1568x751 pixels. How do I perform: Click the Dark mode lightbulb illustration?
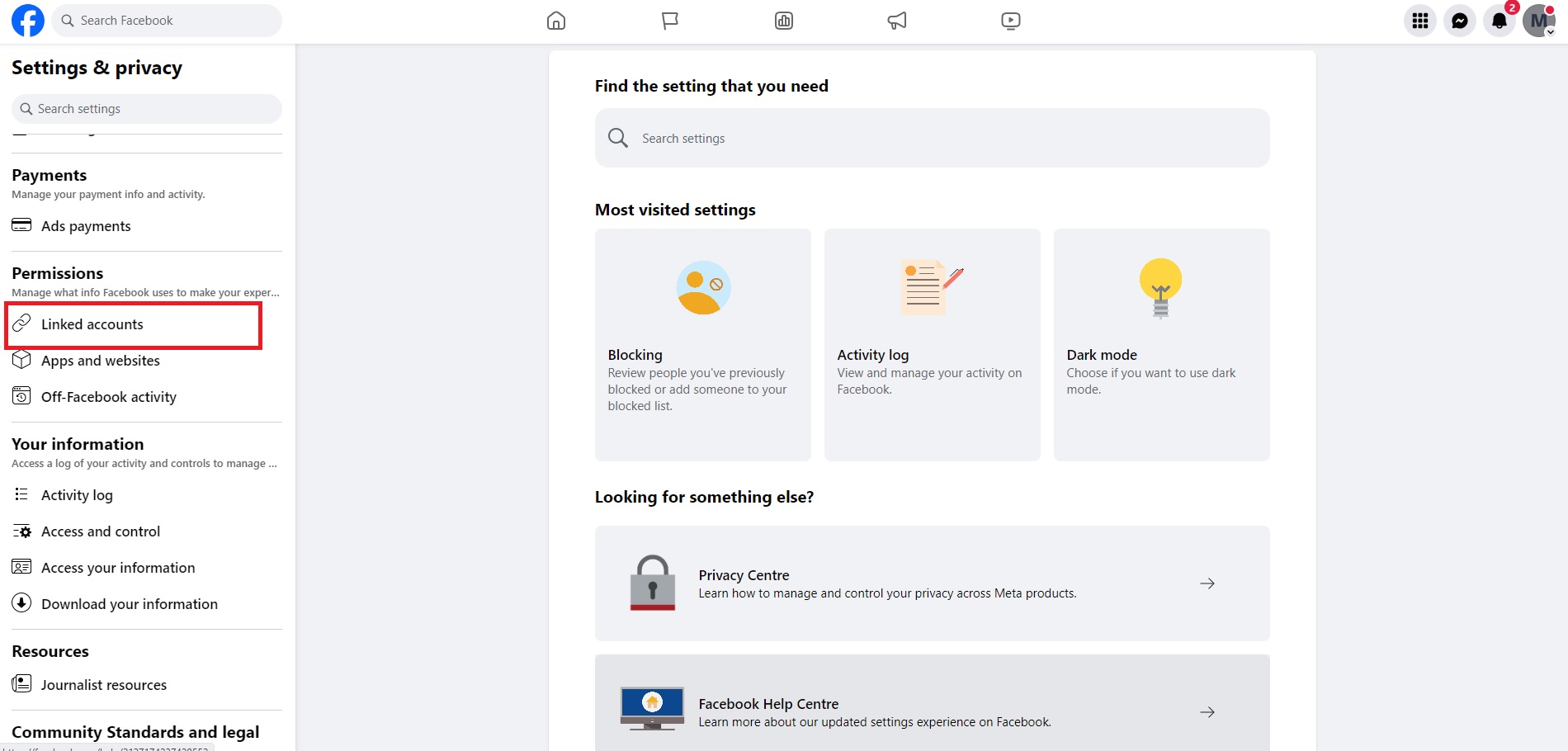pos(1161,288)
